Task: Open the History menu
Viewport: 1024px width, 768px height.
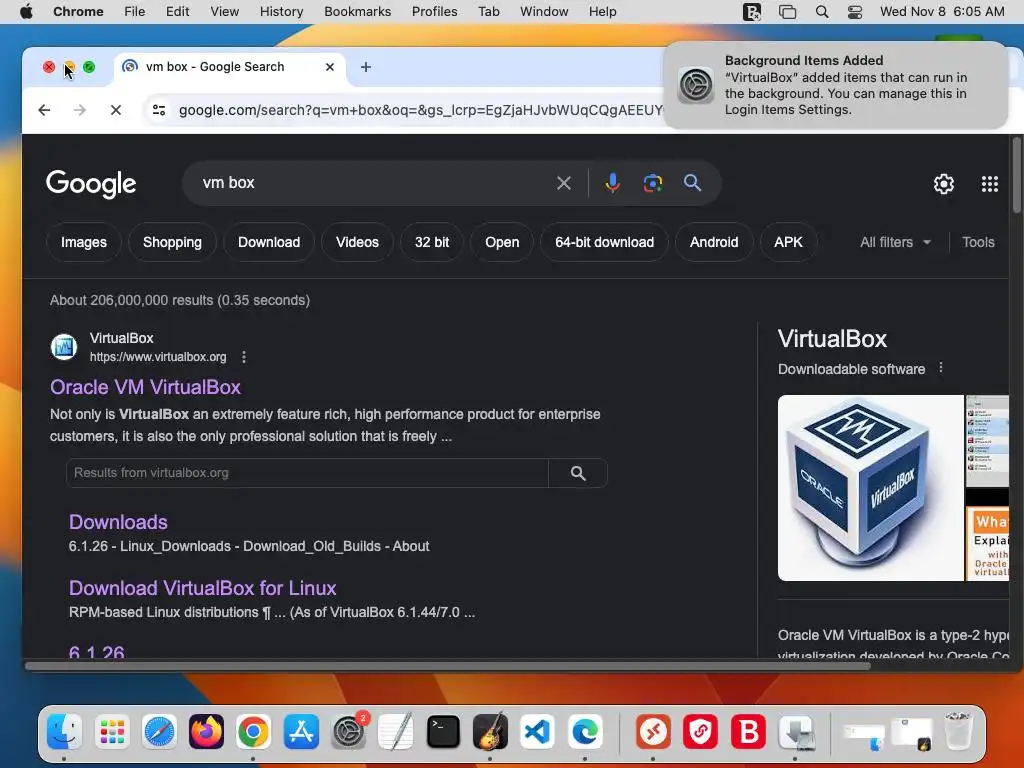Action: tap(281, 12)
